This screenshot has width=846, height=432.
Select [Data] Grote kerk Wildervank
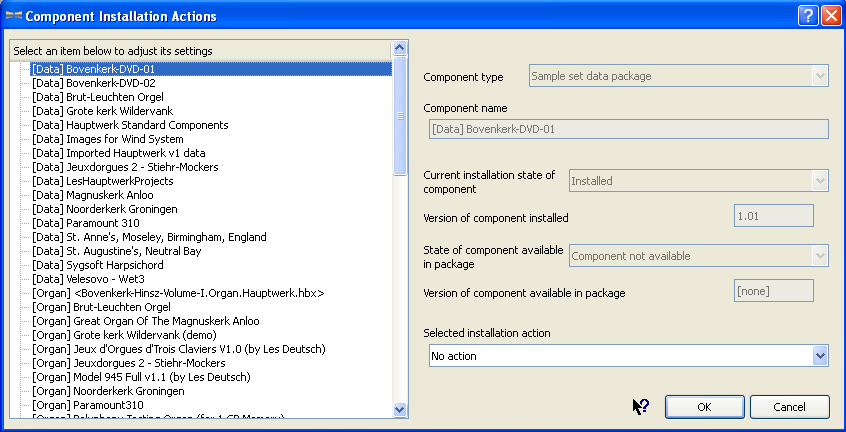coord(103,111)
